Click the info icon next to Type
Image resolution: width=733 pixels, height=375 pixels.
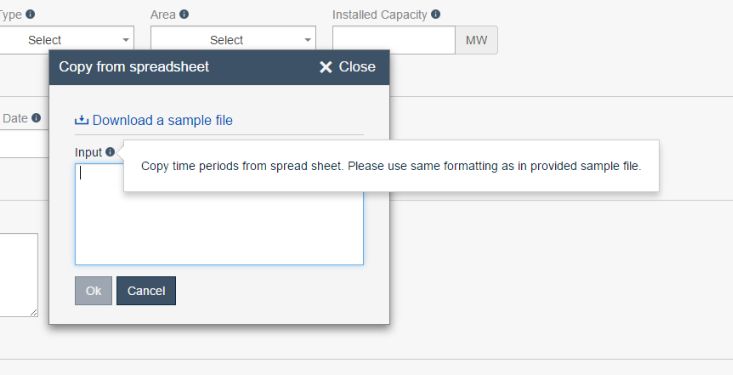(x=30, y=14)
